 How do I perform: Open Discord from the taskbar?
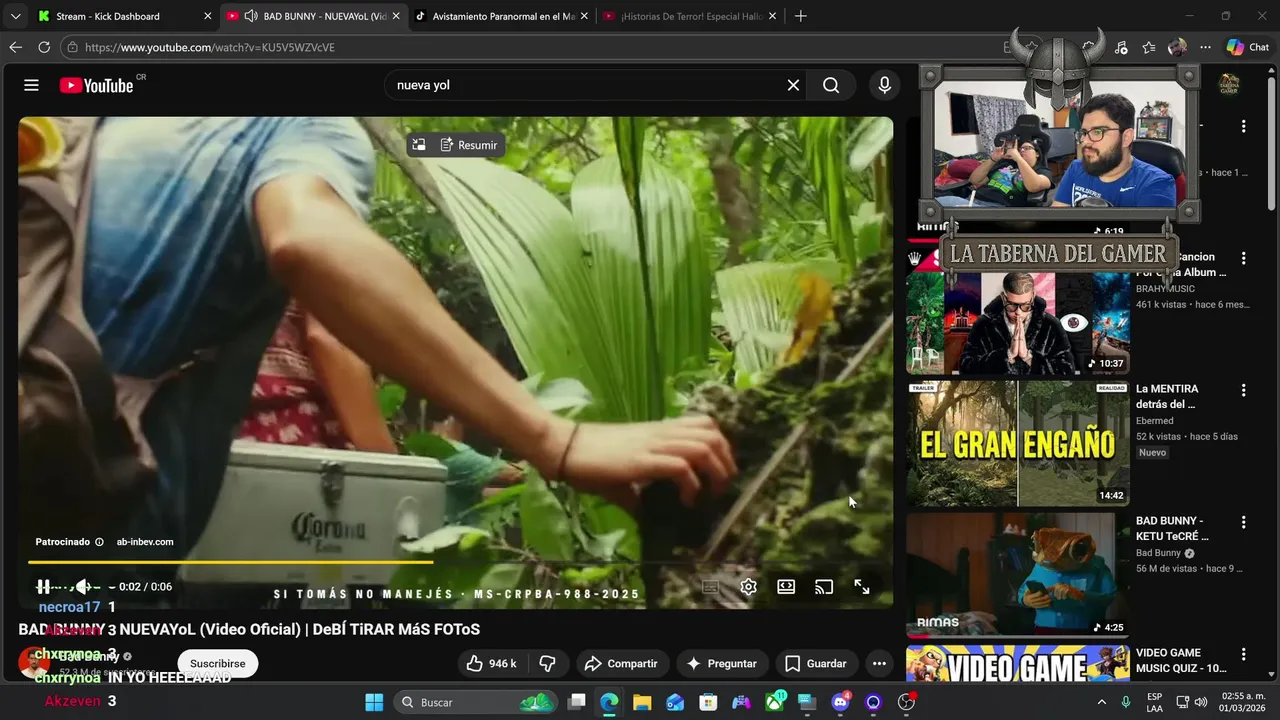point(840,702)
